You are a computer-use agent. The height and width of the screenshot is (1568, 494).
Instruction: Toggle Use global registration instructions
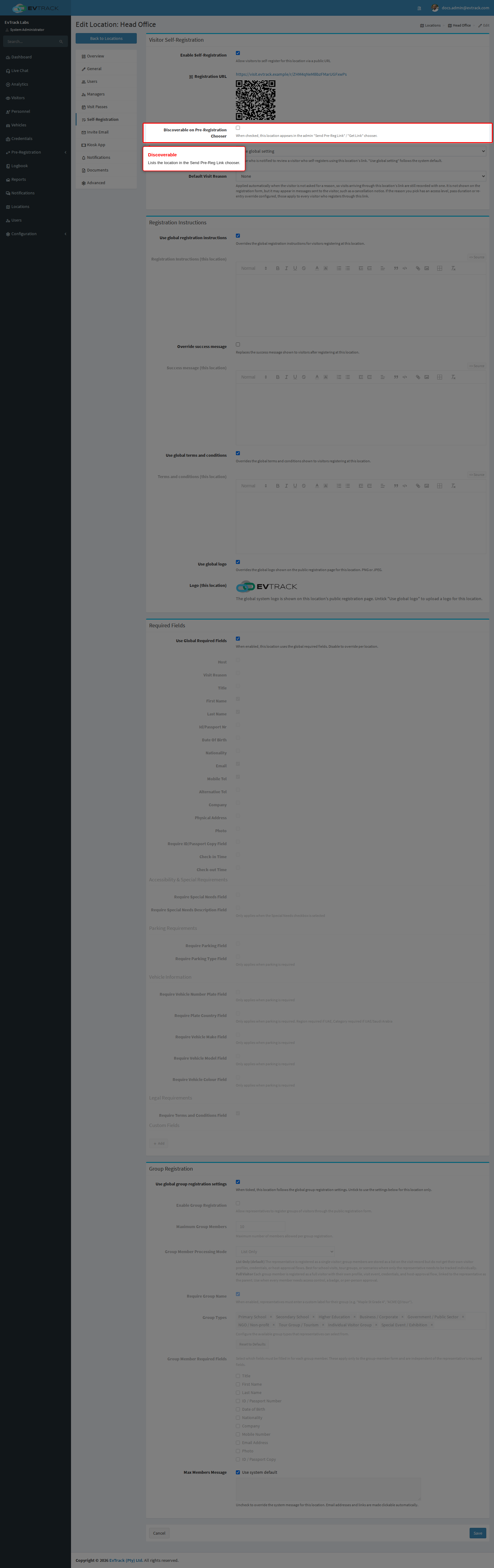coord(238,235)
